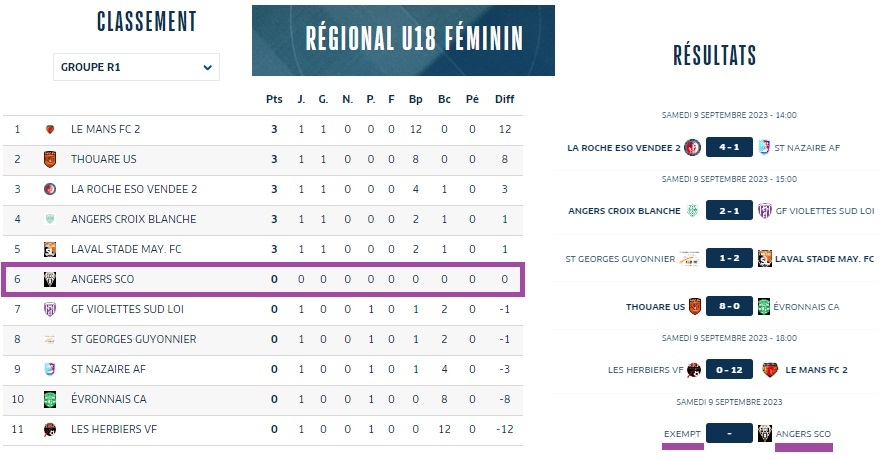This screenshot has width=881, height=460.
Task: Click La Roche ESO Vendee 2 results crest
Action: [x=692, y=148]
